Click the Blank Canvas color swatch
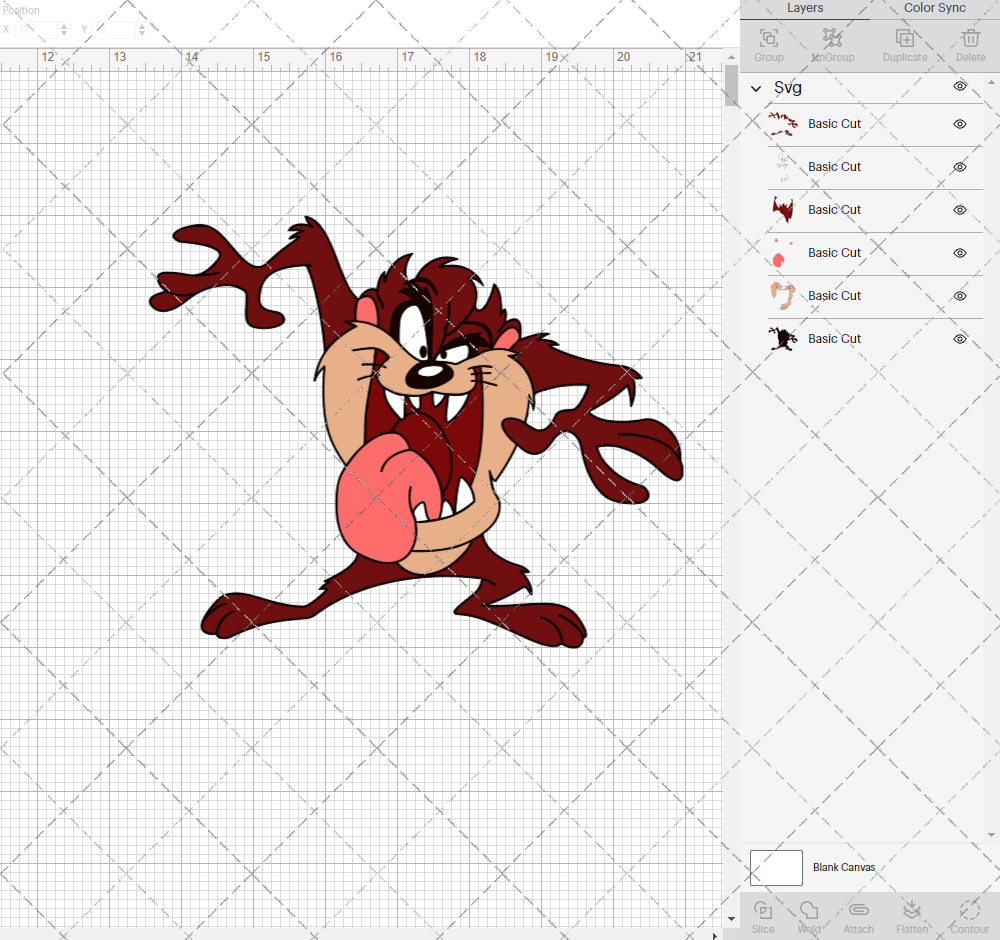This screenshot has width=1000, height=940. point(776,867)
